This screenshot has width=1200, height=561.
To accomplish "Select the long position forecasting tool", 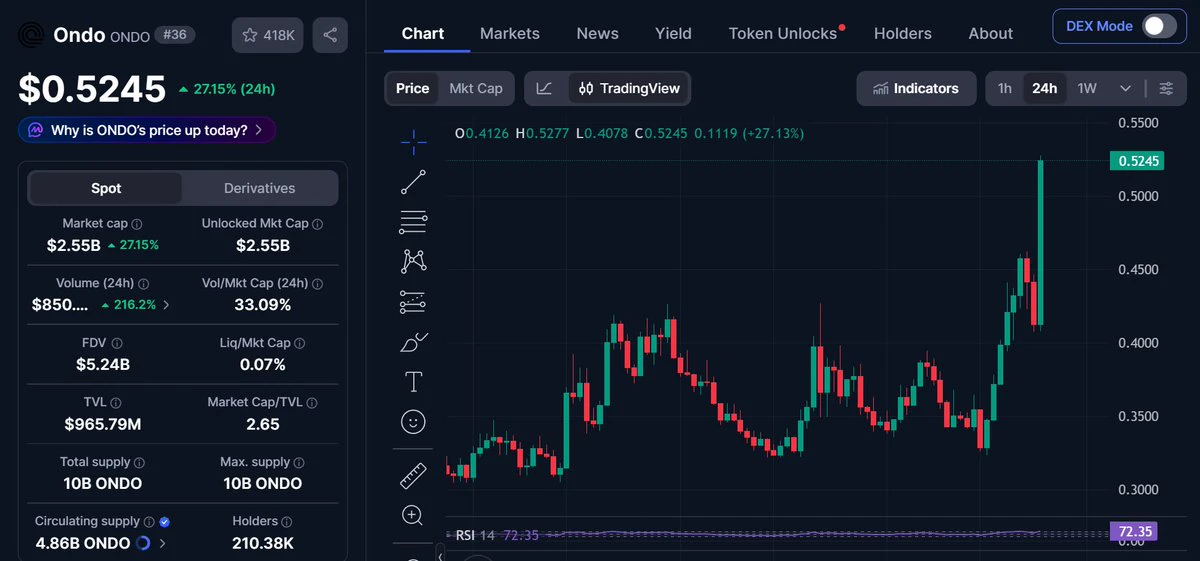I will 413,302.
